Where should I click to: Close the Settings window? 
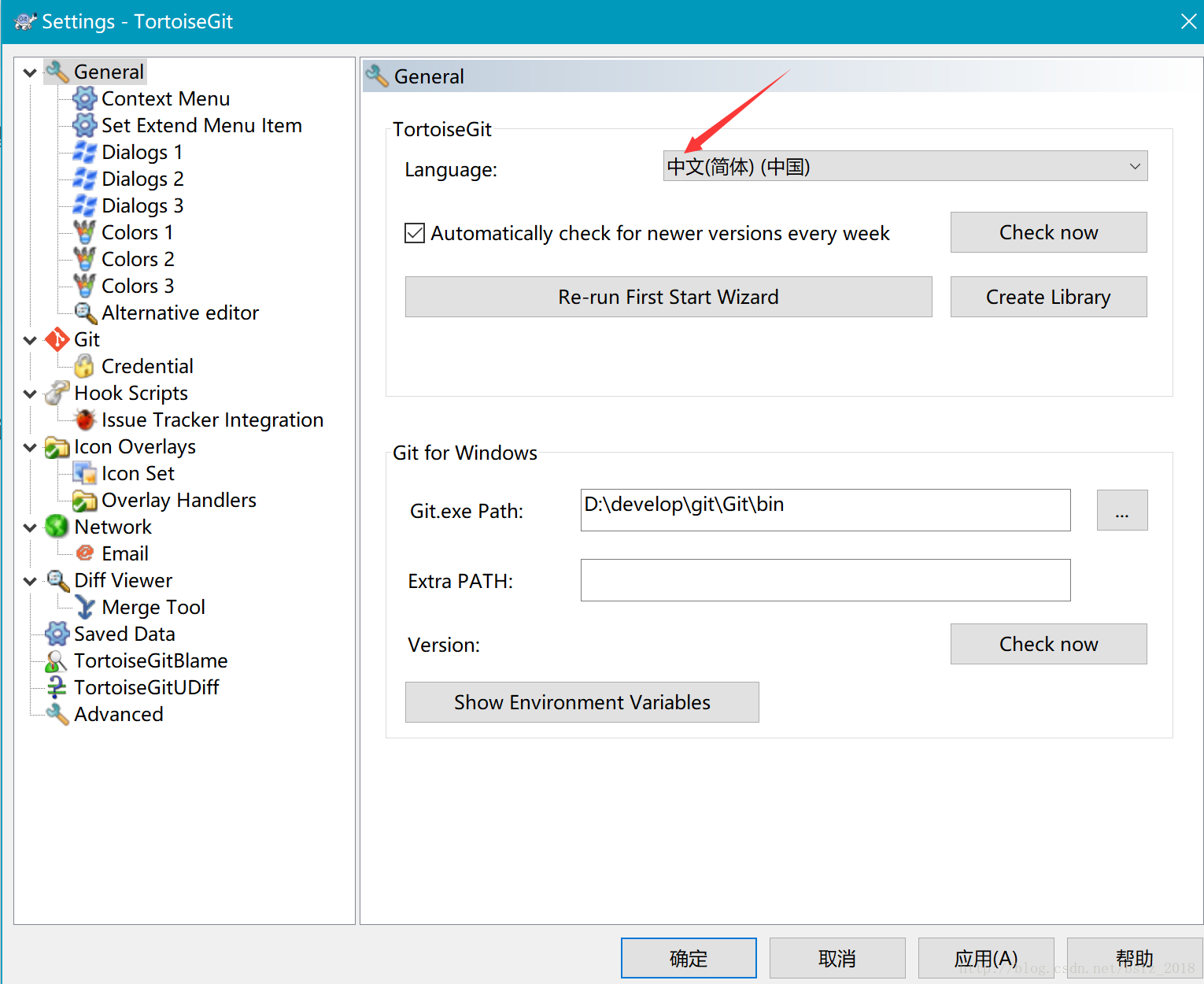click(x=1188, y=21)
